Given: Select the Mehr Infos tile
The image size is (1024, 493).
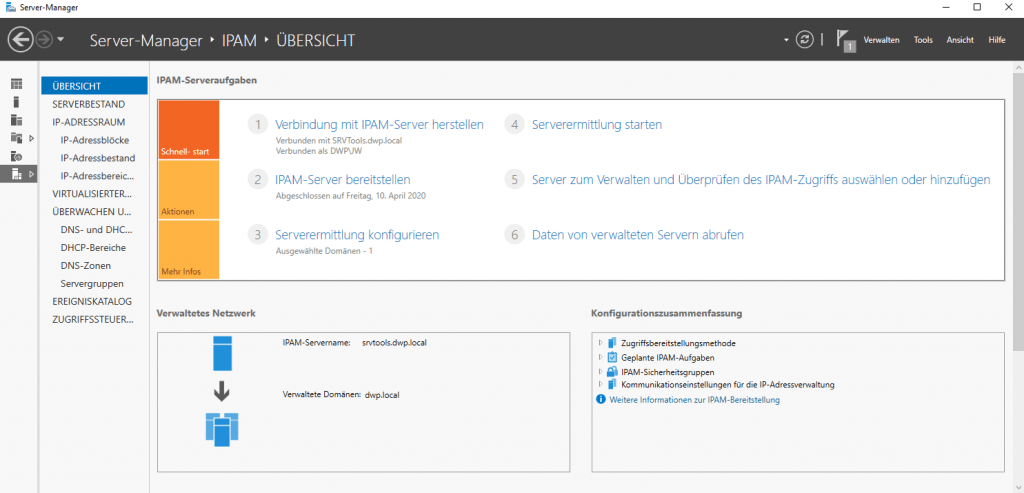Looking at the screenshot, I should coord(189,249).
